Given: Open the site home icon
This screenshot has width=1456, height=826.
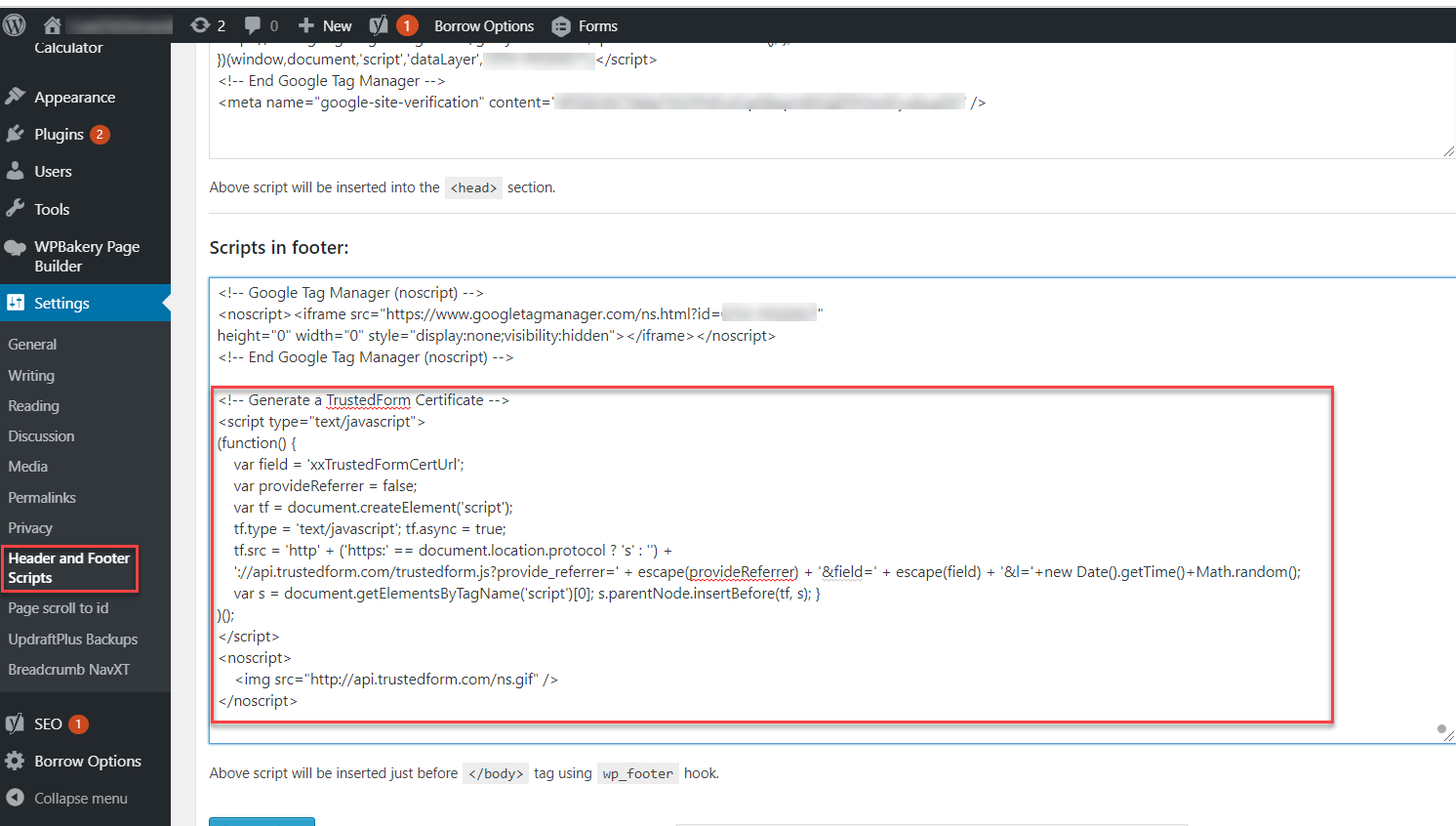Looking at the screenshot, I should click(53, 25).
